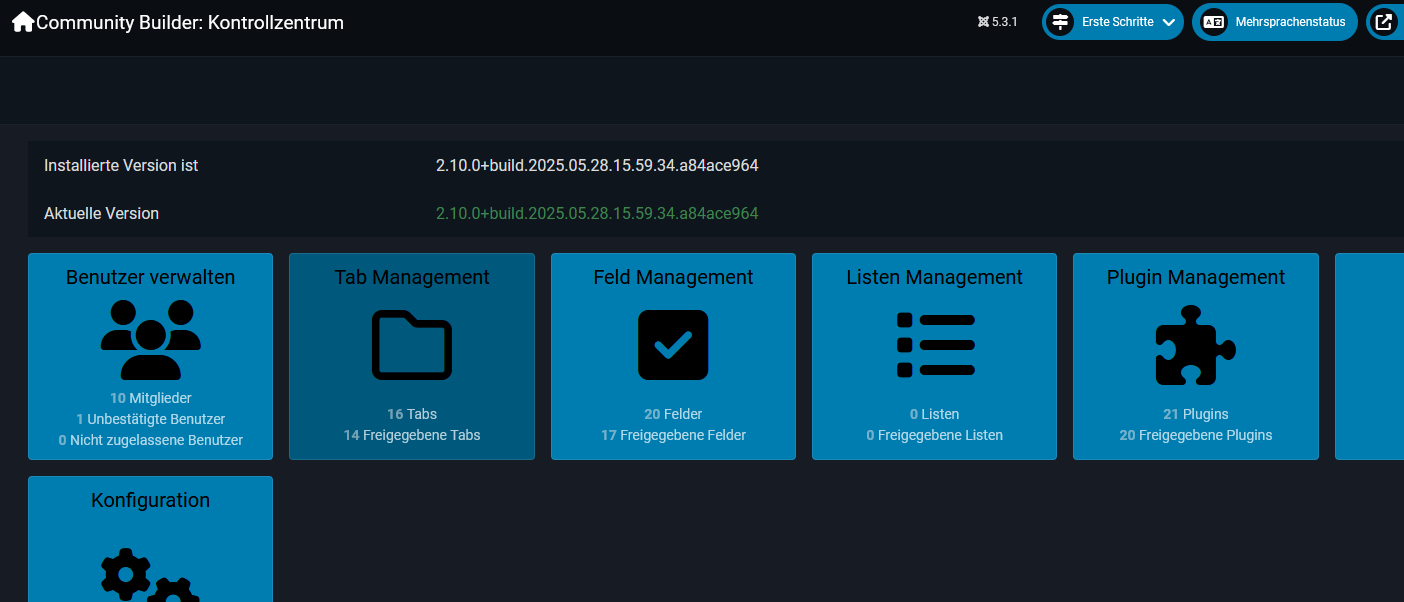Click the green current version number
Image resolution: width=1404 pixels, height=602 pixels.
[597, 213]
